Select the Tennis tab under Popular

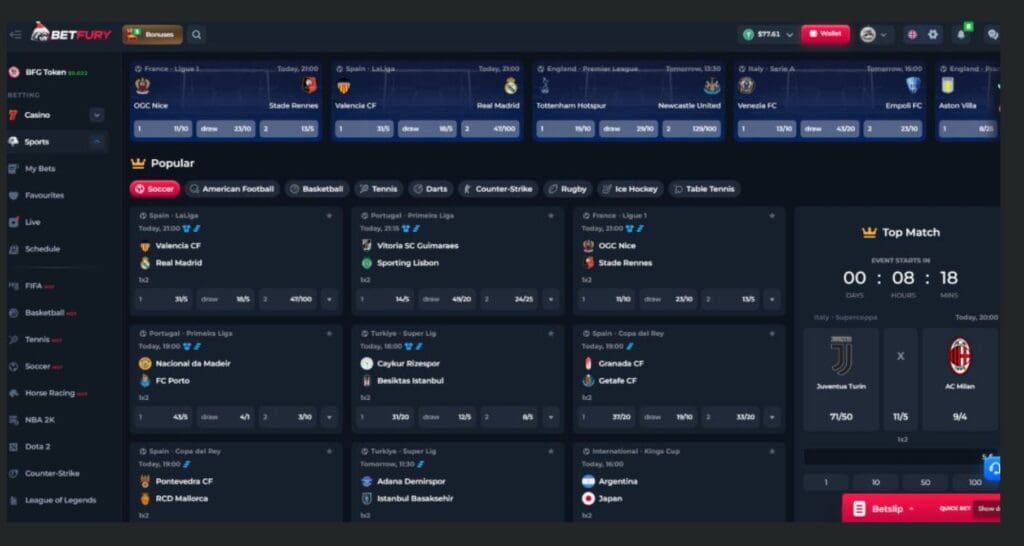(379, 189)
